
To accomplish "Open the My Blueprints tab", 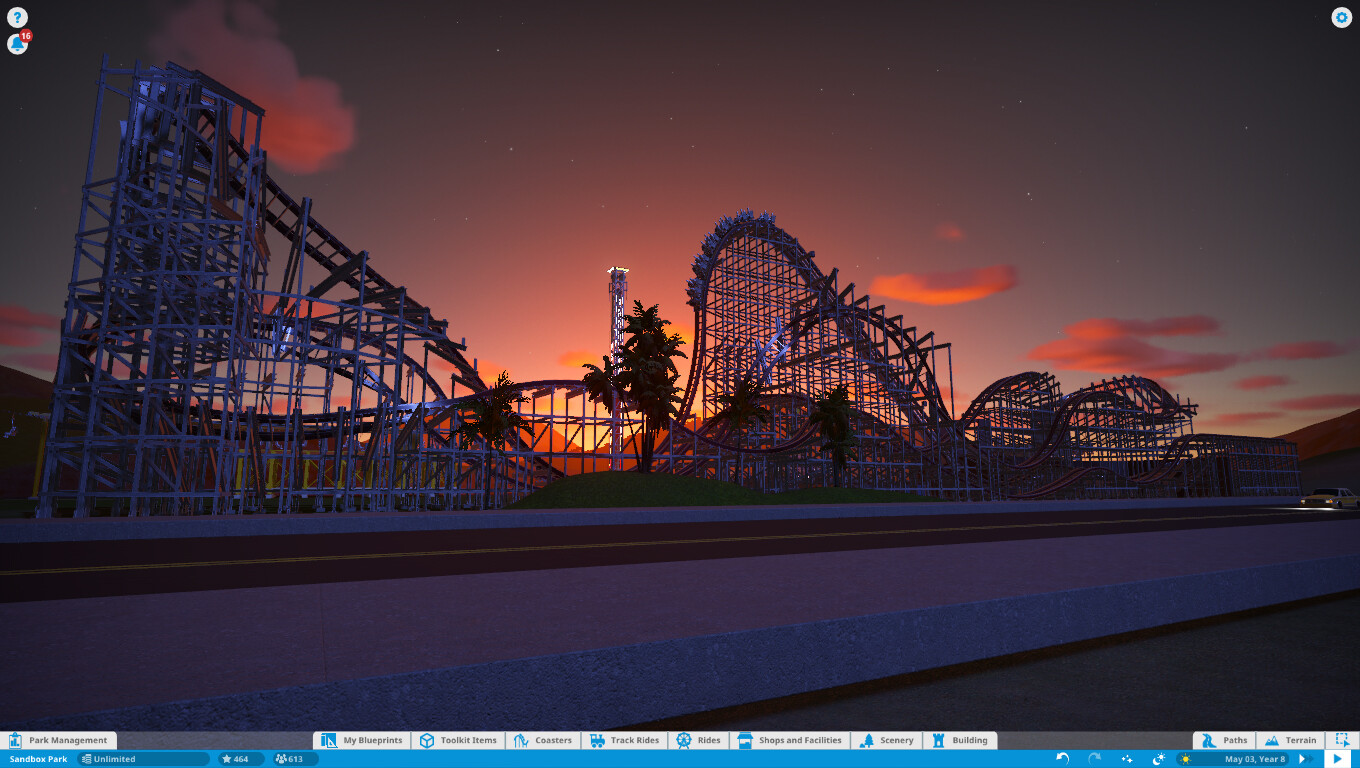I will [362, 740].
